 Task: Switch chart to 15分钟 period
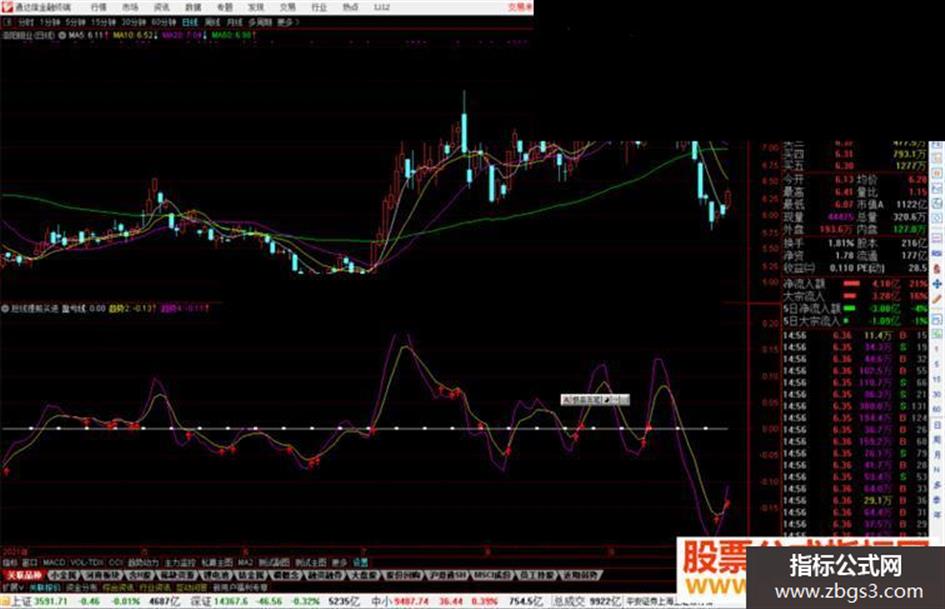coord(103,22)
